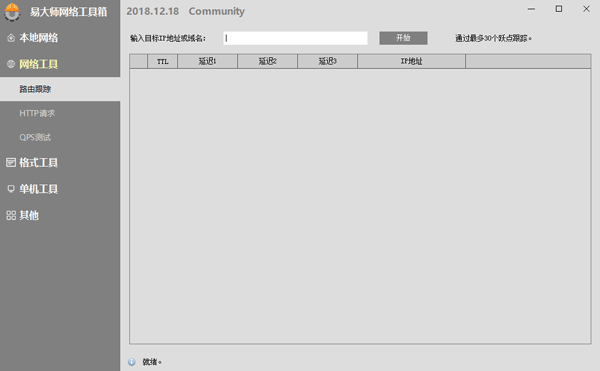Click the TTL column header
This screenshot has width=600, height=371.
163,61
